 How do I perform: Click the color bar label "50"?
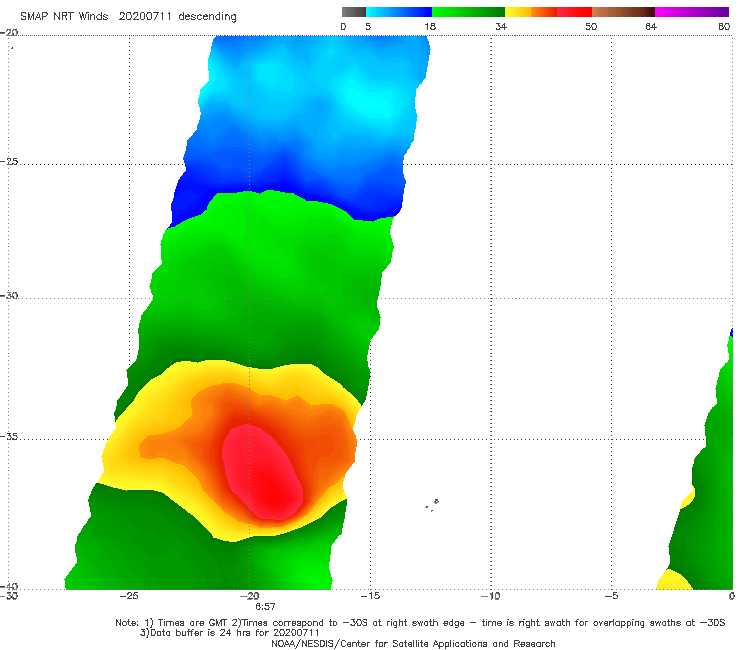pyautogui.click(x=591, y=27)
